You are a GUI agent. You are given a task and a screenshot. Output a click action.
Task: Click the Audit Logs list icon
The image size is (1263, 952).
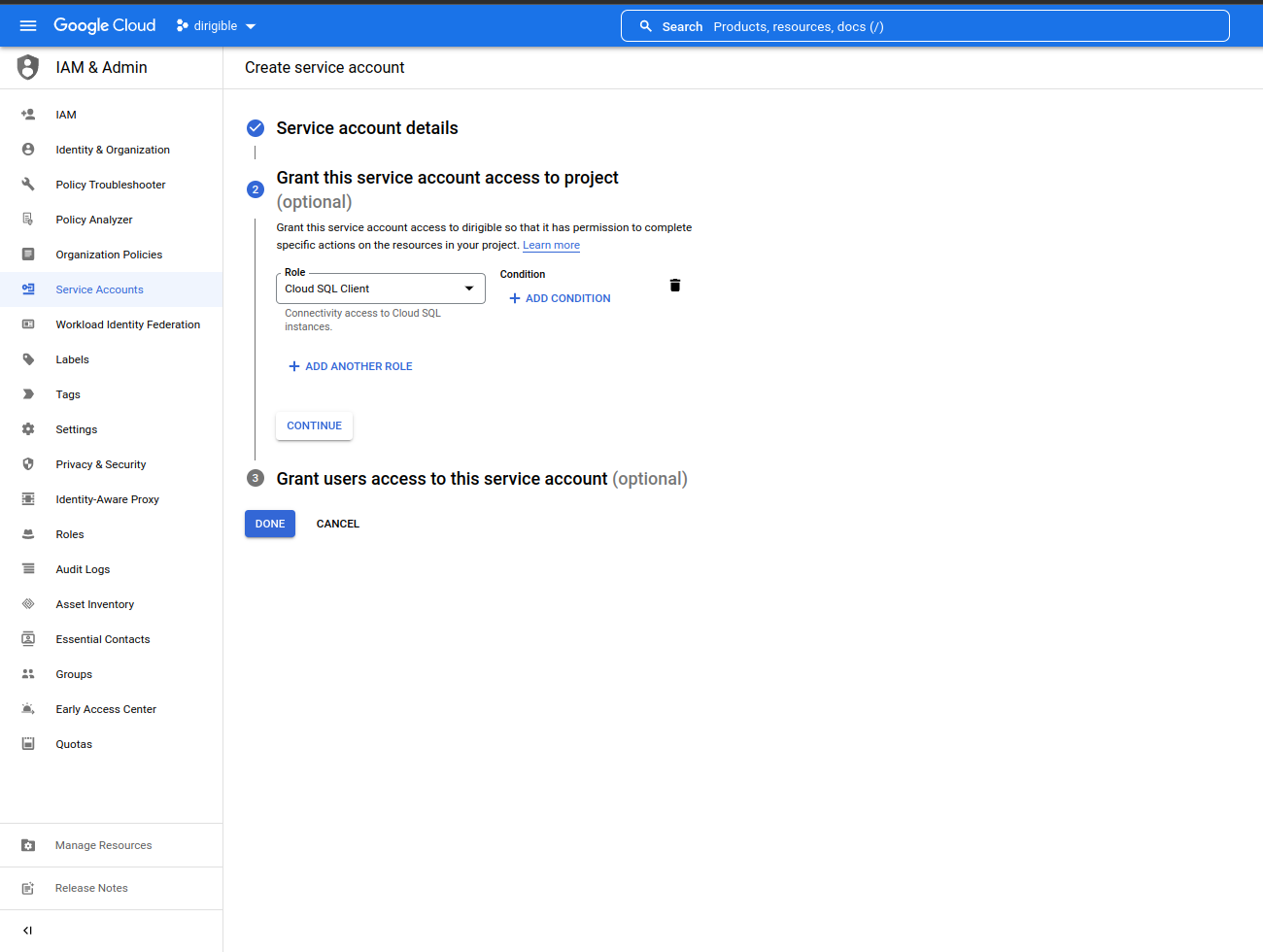coord(28,569)
